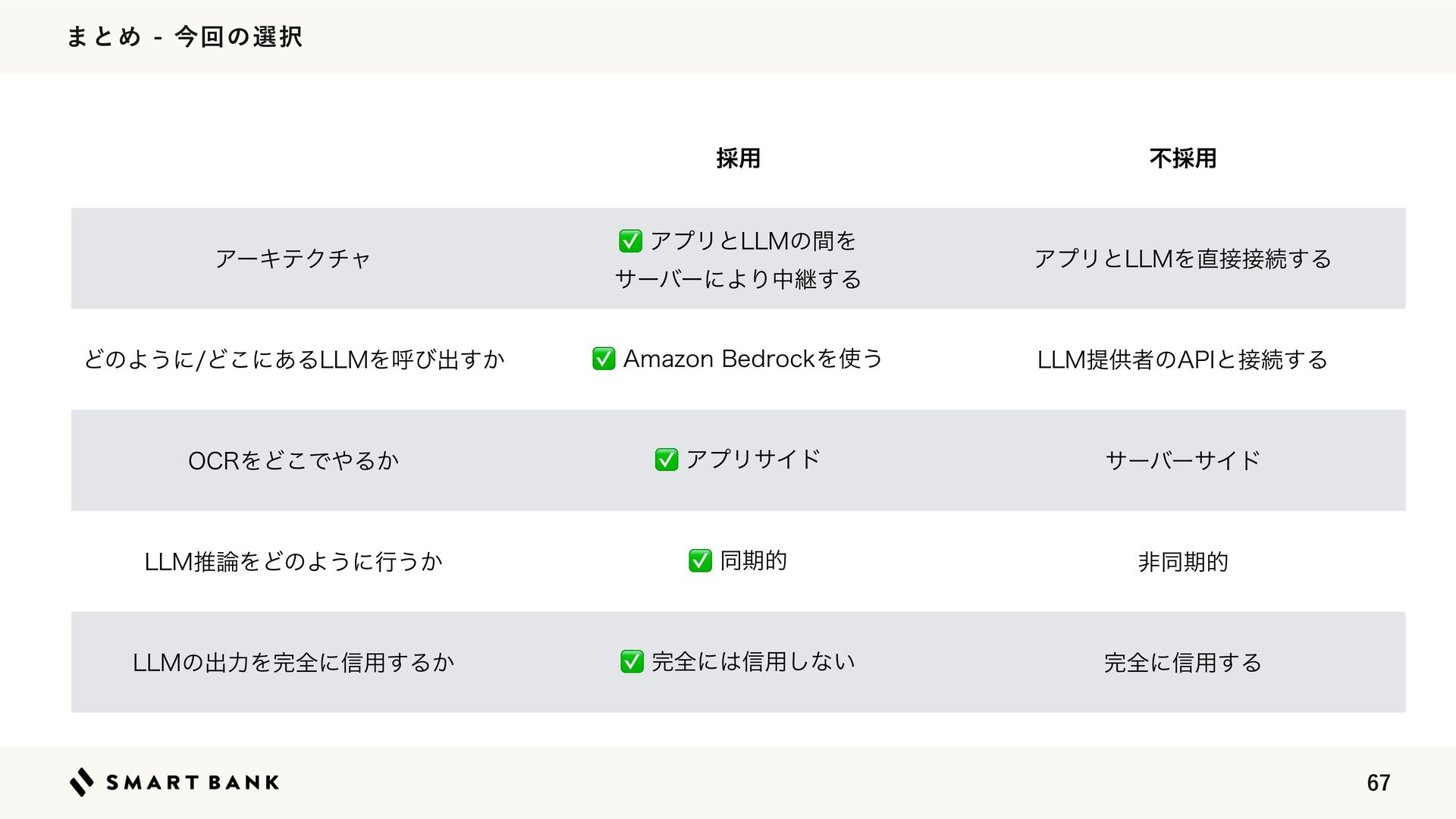The width and height of the screenshot is (1456, 819).
Task: Click the checkmark icon before 同期的
Action: 700,561
